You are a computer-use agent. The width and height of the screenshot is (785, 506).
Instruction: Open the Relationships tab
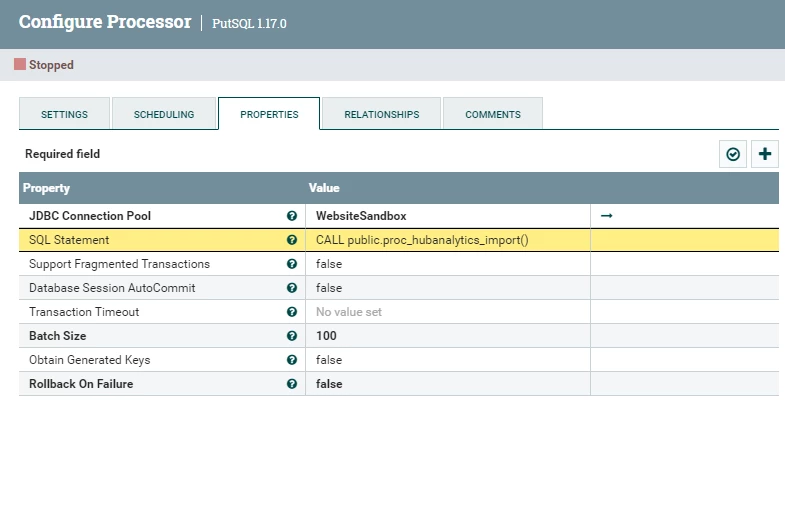click(381, 114)
